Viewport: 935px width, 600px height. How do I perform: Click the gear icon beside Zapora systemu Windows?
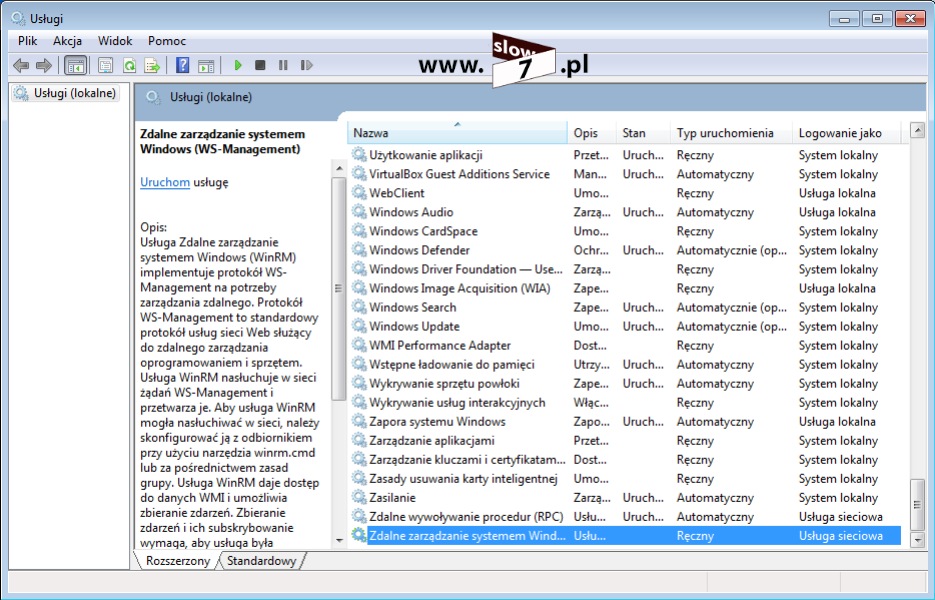click(358, 421)
